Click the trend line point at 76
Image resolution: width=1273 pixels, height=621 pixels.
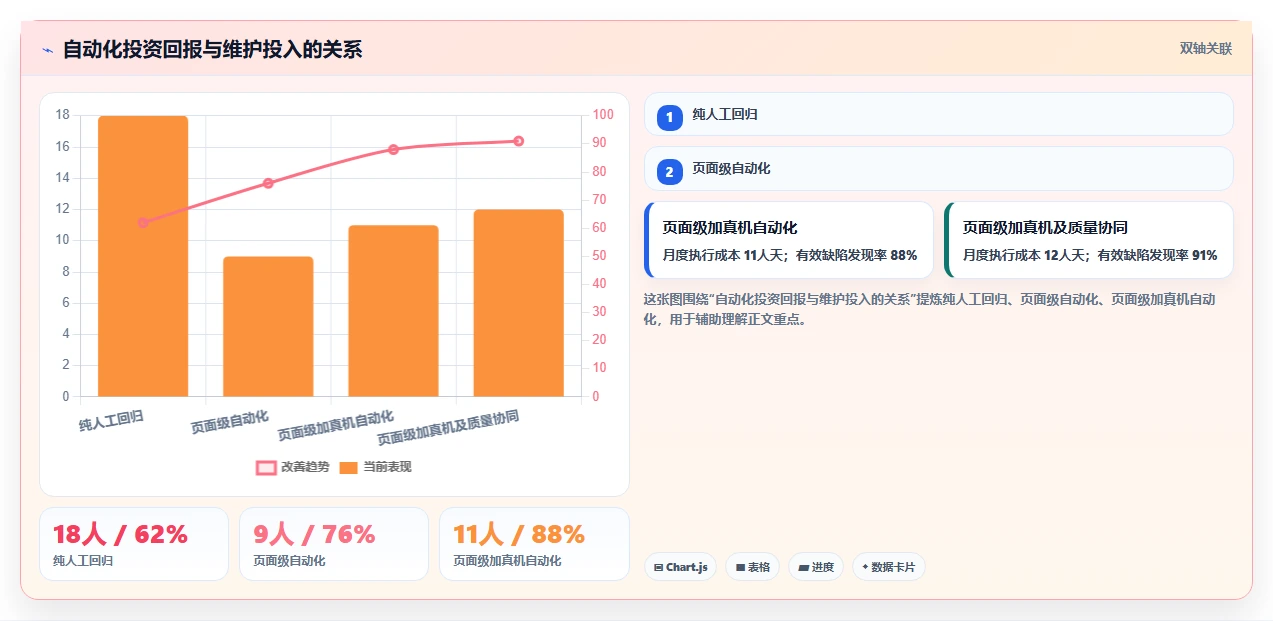tap(268, 183)
